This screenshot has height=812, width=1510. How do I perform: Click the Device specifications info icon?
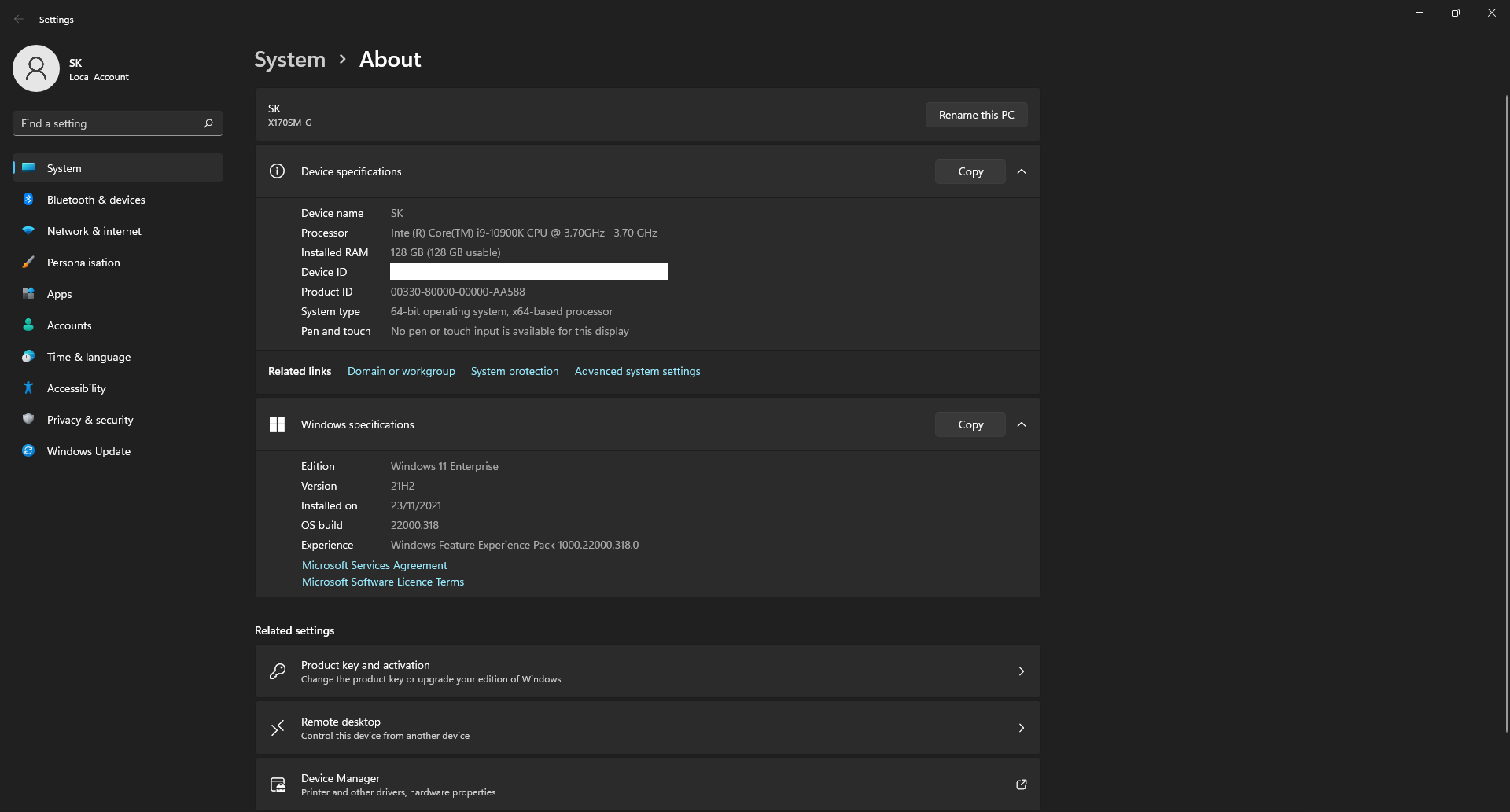[277, 171]
